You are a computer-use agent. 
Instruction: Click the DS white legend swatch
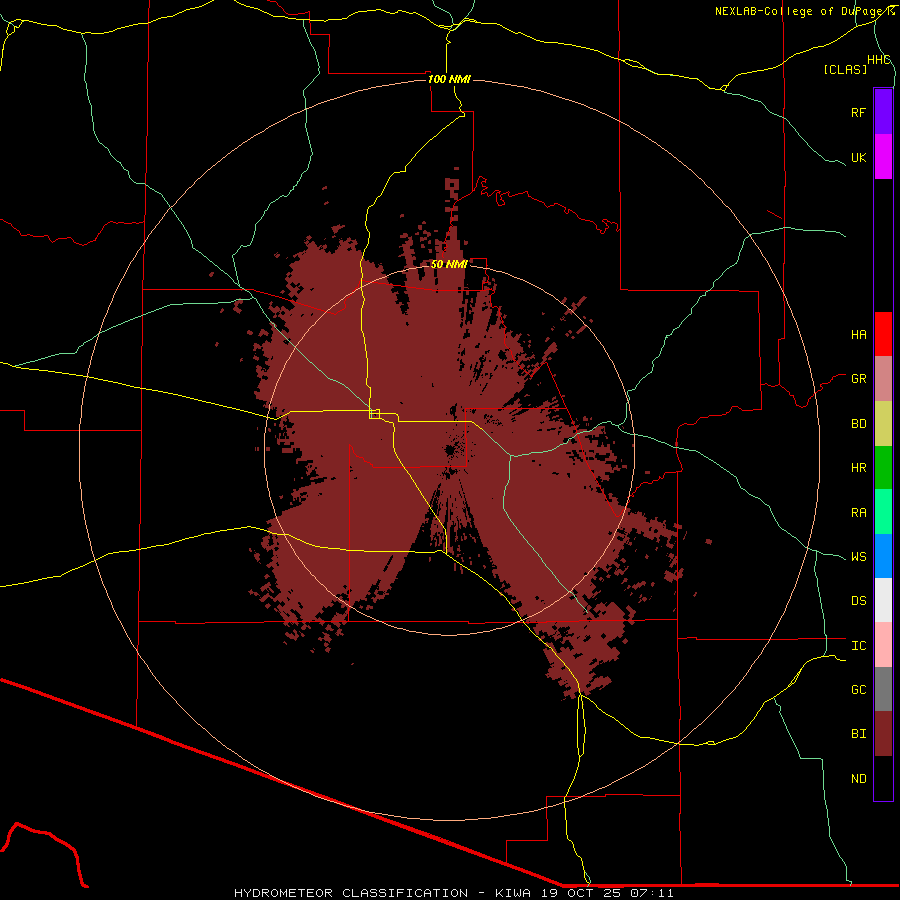(883, 600)
